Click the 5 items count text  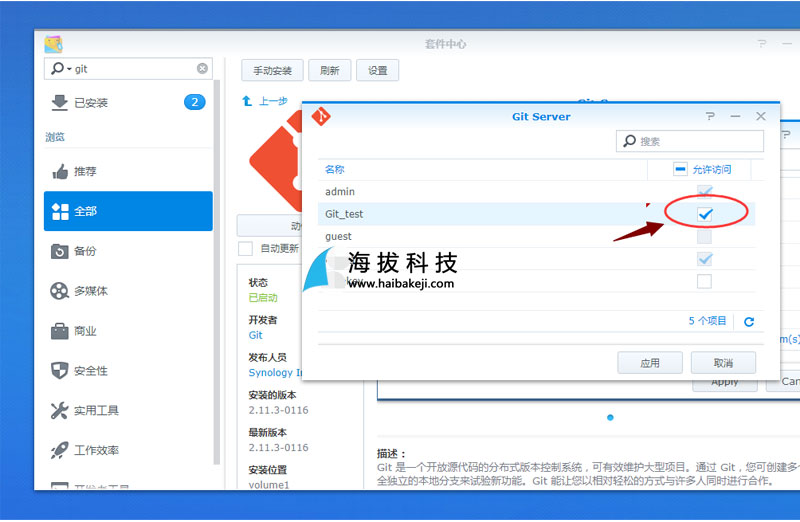tap(707, 321)
